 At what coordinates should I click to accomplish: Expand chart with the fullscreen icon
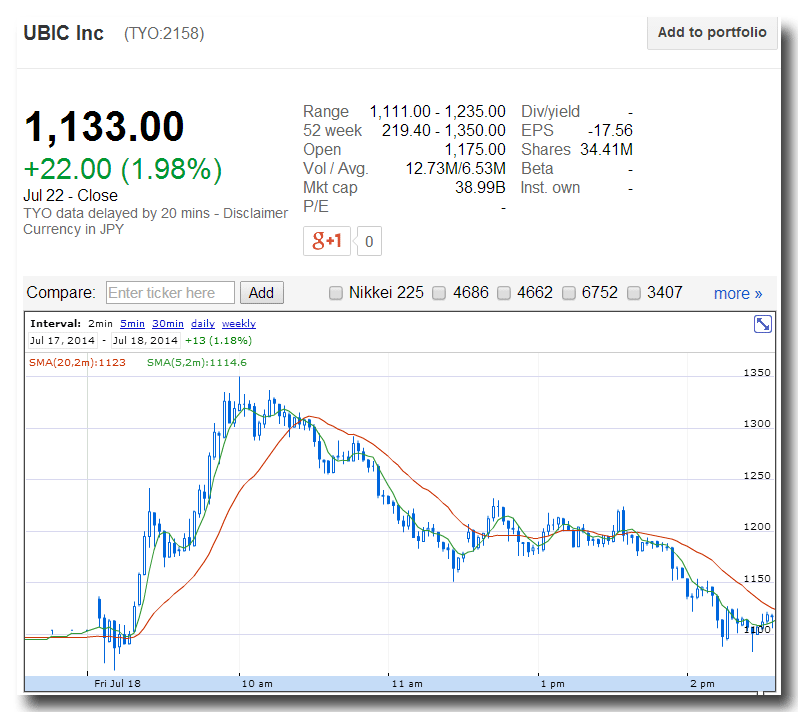[x=762, y=324]
